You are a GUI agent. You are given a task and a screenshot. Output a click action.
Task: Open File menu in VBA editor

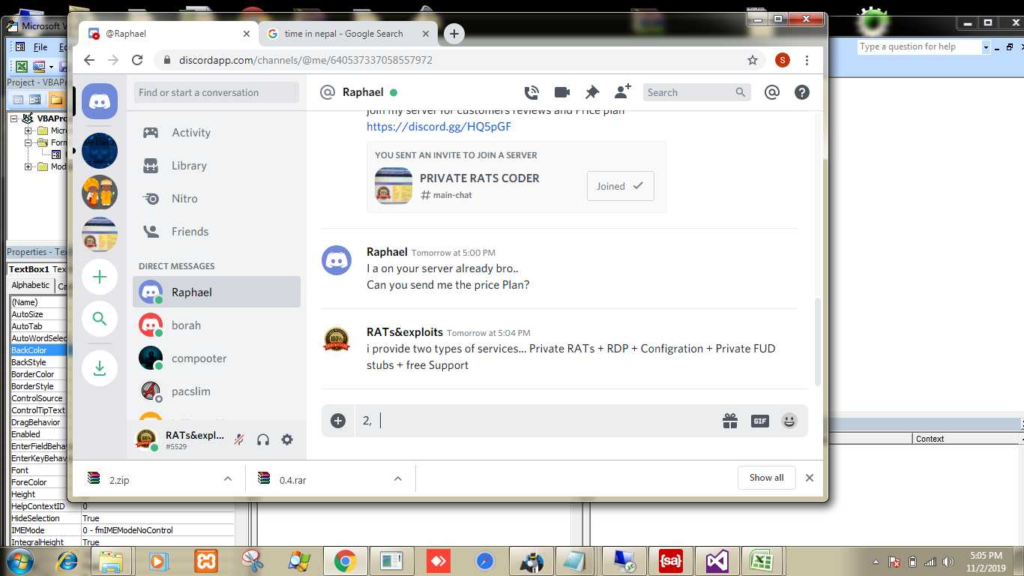[40, 47]
